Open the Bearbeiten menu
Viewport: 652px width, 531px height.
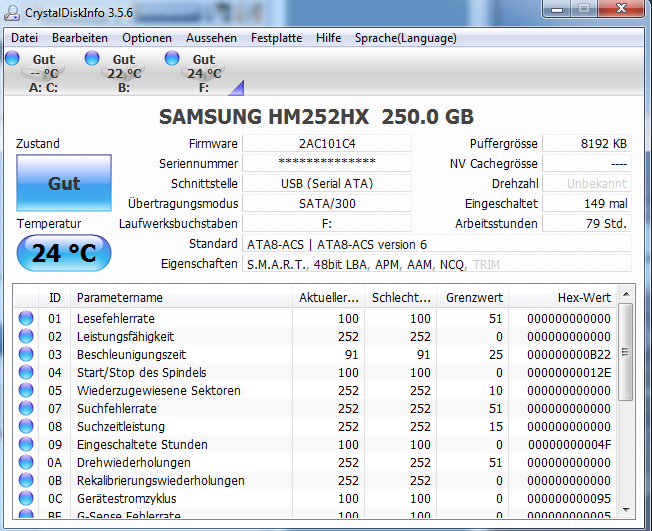(x=80, y=38)
